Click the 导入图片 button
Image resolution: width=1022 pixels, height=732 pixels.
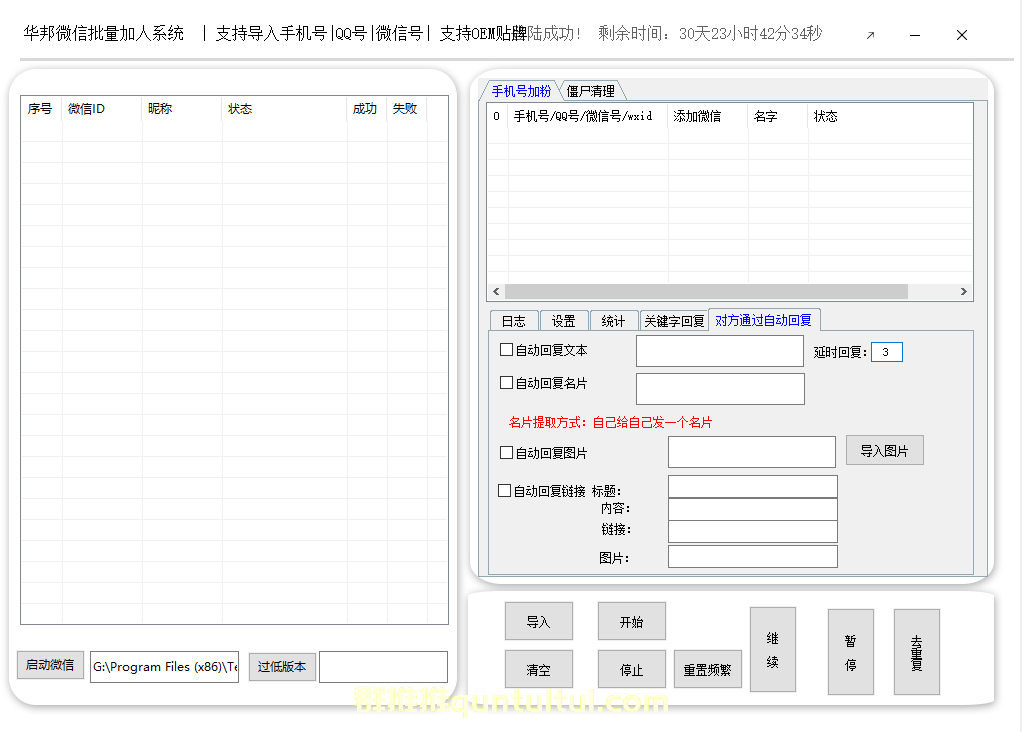(884, 450)
